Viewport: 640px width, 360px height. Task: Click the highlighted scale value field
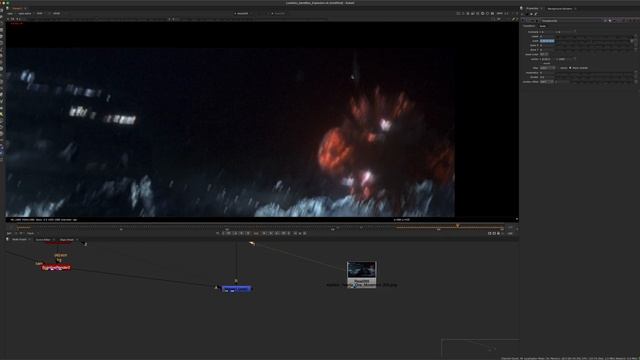coord(547,41)
